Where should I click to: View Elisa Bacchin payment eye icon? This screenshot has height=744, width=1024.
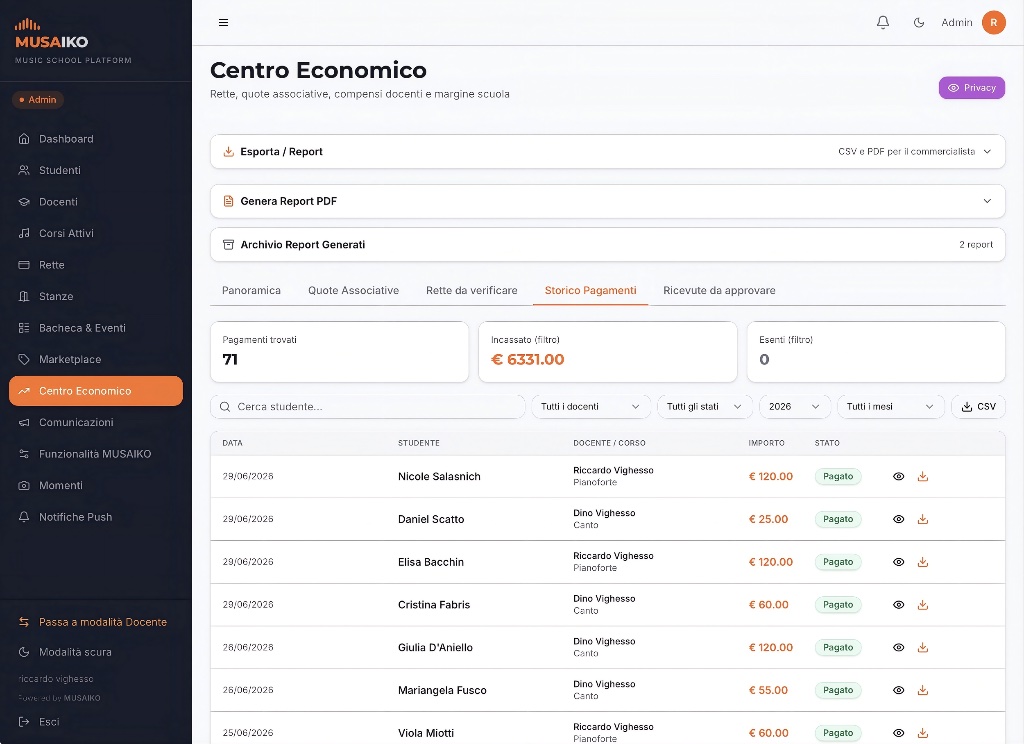[899, 562]
